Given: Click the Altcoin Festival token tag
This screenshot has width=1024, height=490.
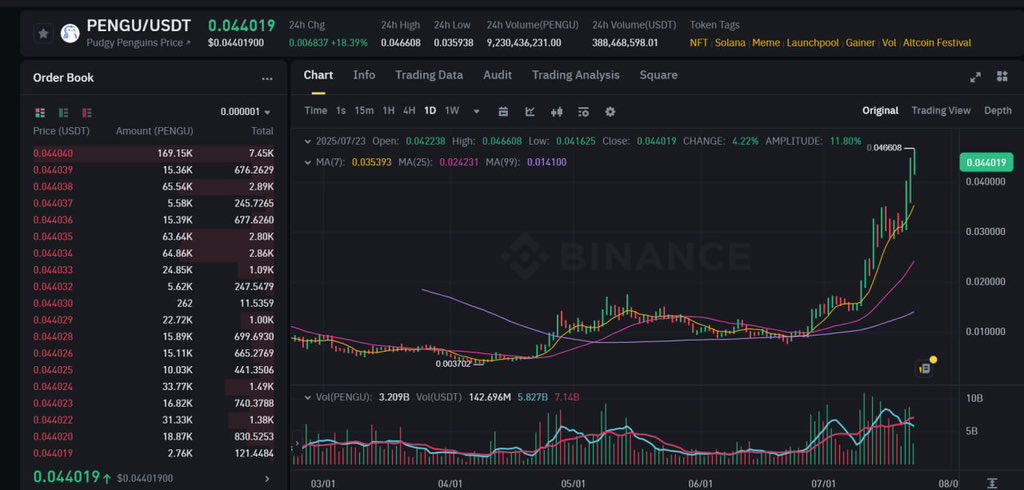Looking at the screenshot, I should pos(937,43).
